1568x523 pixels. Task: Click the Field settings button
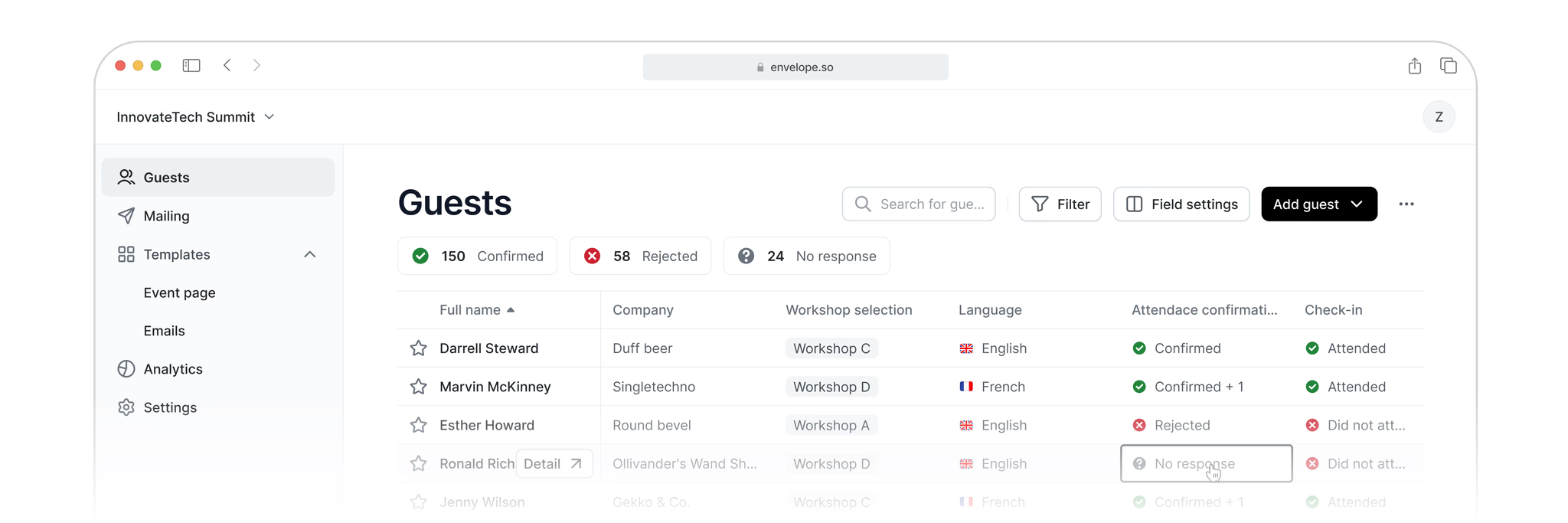pos(1181,204)
